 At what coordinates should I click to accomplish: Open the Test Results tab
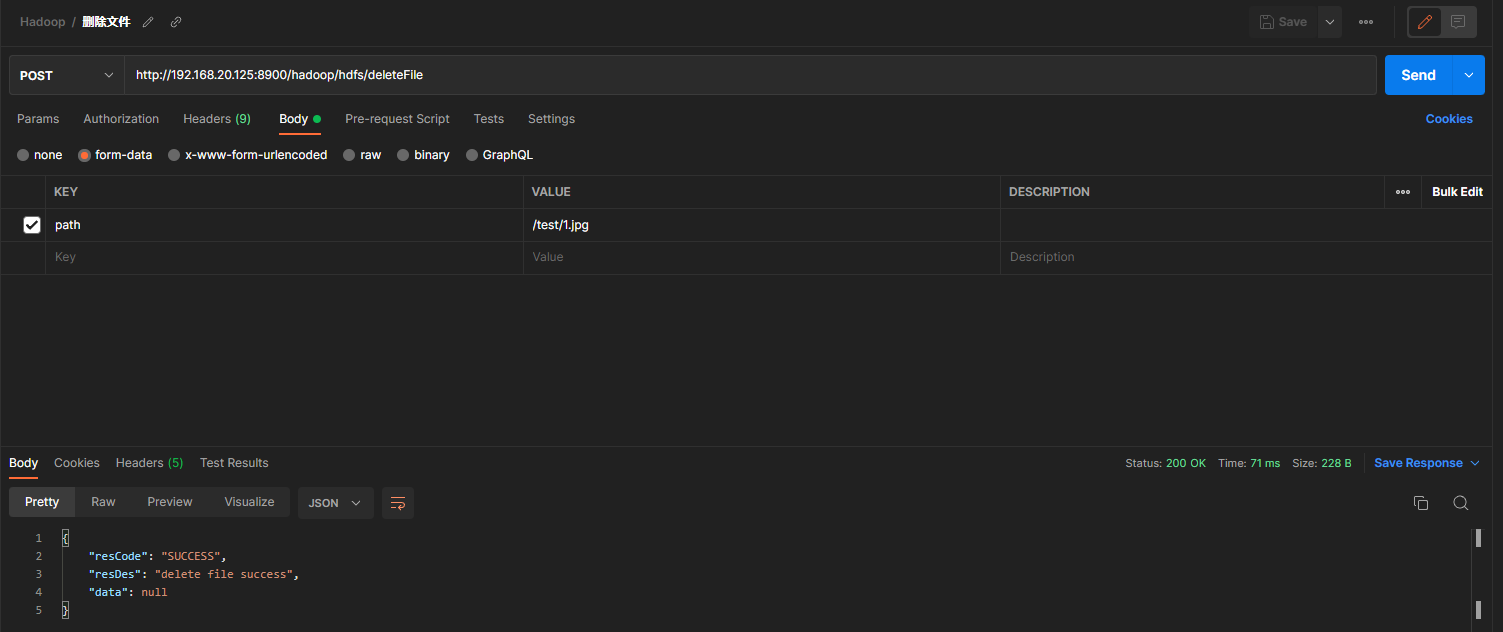point(234,463)
